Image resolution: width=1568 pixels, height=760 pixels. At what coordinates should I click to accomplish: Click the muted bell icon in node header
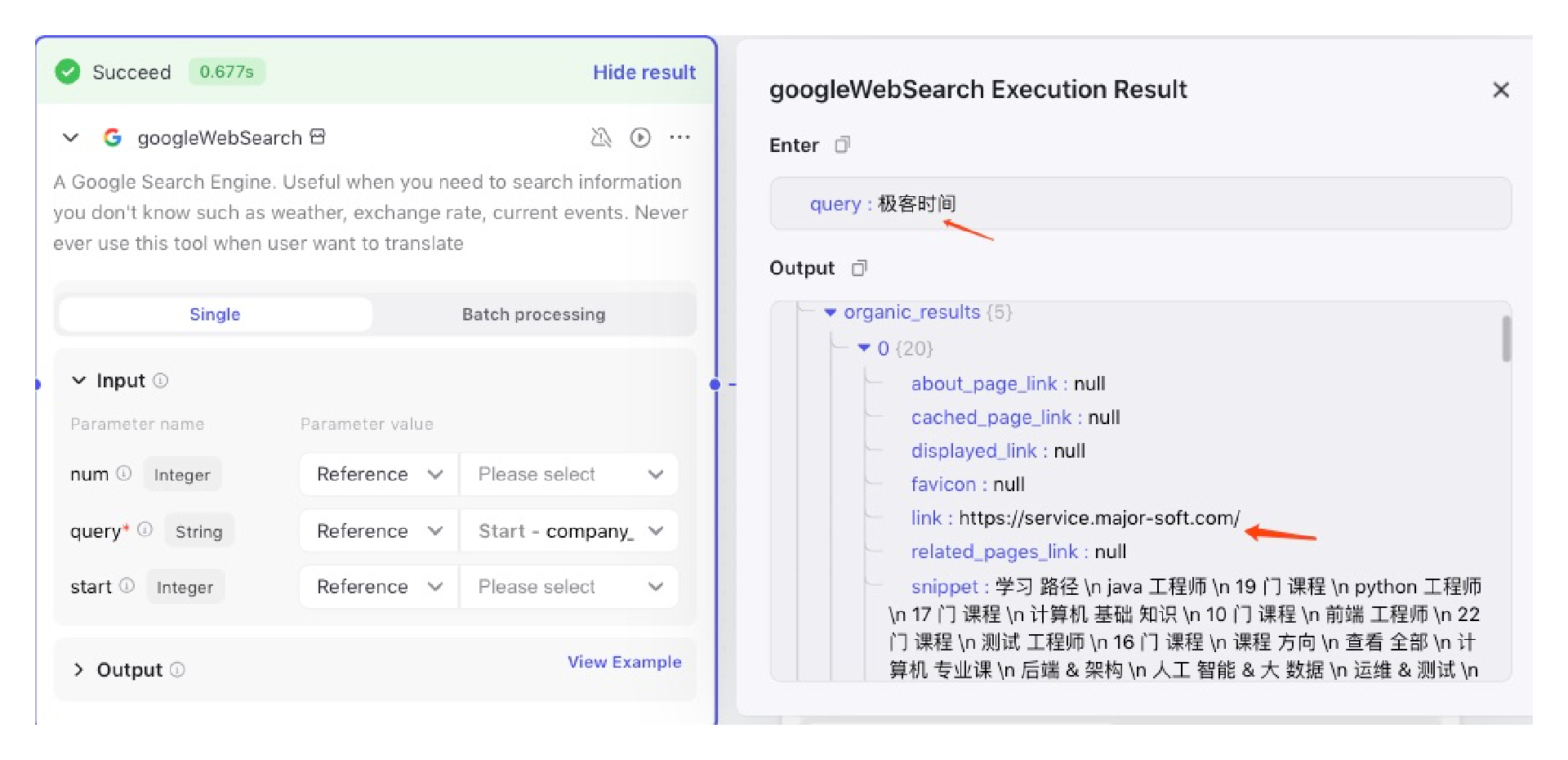click(601, 137)
